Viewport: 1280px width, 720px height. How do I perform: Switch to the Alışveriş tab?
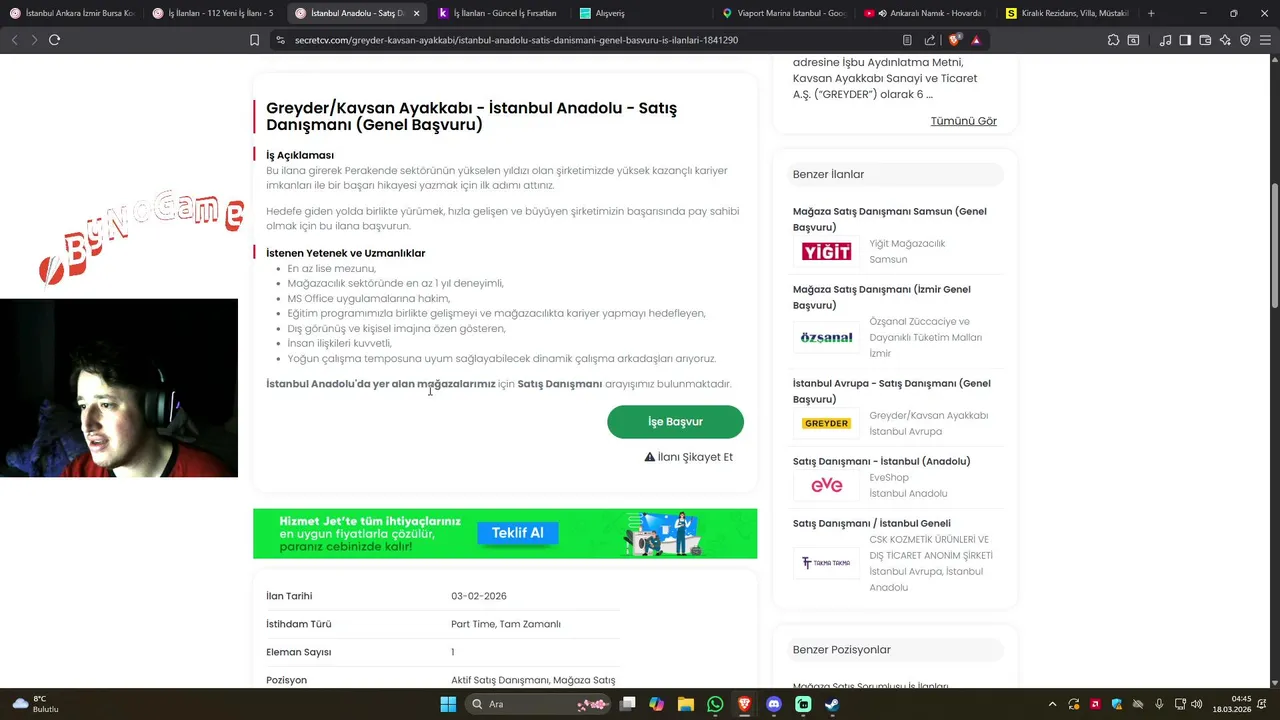pyautogui.click(x=642, y=13)
